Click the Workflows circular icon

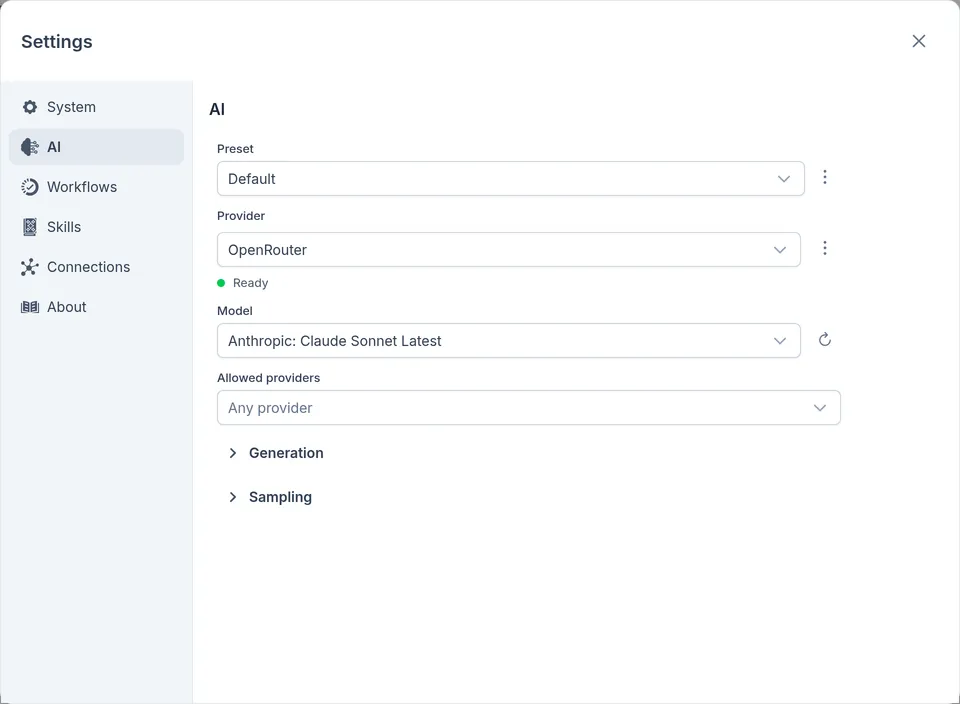point(29,187)
